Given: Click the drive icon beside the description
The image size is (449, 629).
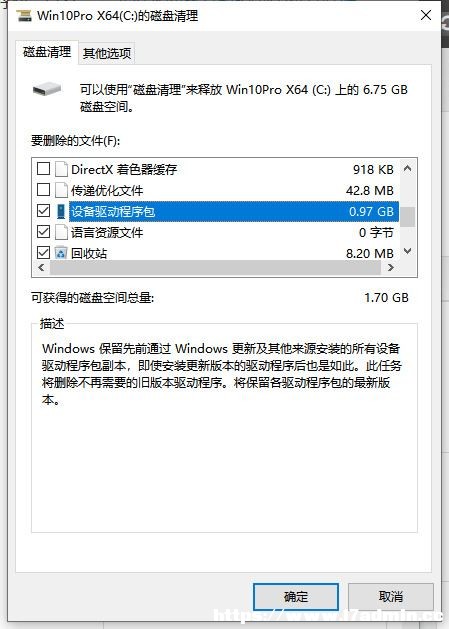Looking at the screenshot, I should 47,89.
